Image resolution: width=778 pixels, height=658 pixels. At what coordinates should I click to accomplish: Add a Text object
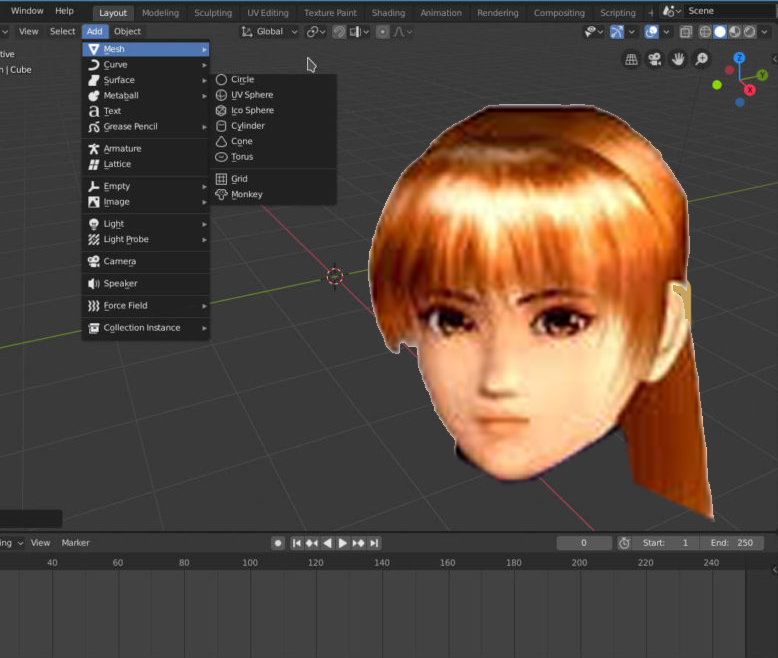coord(146,111)
